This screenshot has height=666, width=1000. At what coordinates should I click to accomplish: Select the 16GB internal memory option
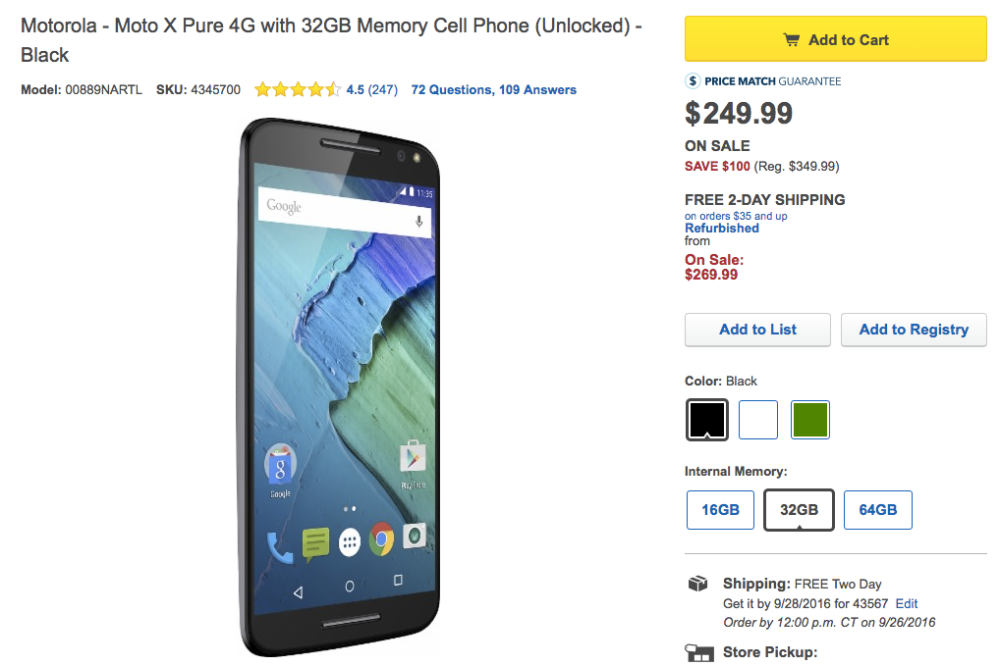click(x=720, y=510)
